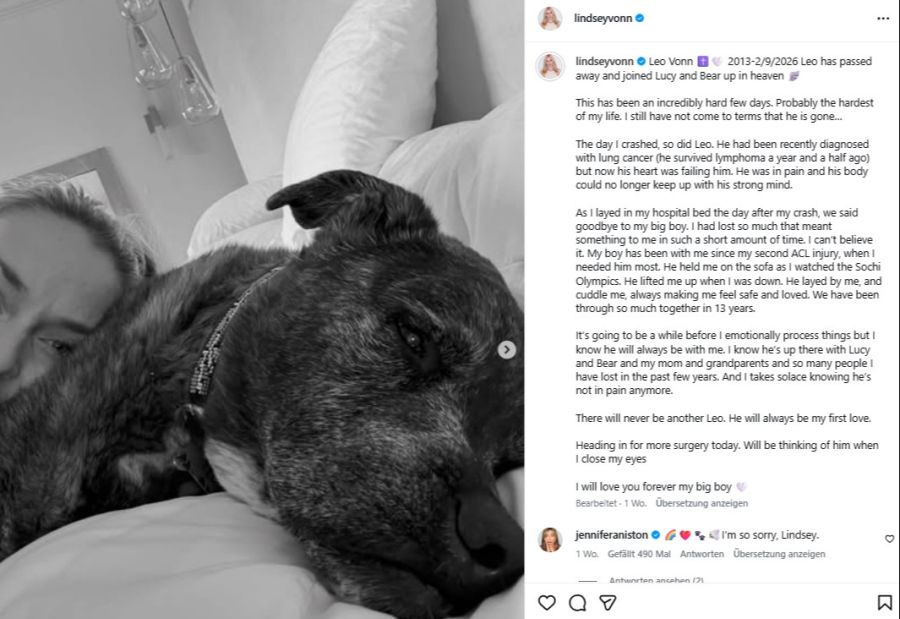
Task: View likes via 'Gefällt 490 Mal'
Action: click(639, 554)
